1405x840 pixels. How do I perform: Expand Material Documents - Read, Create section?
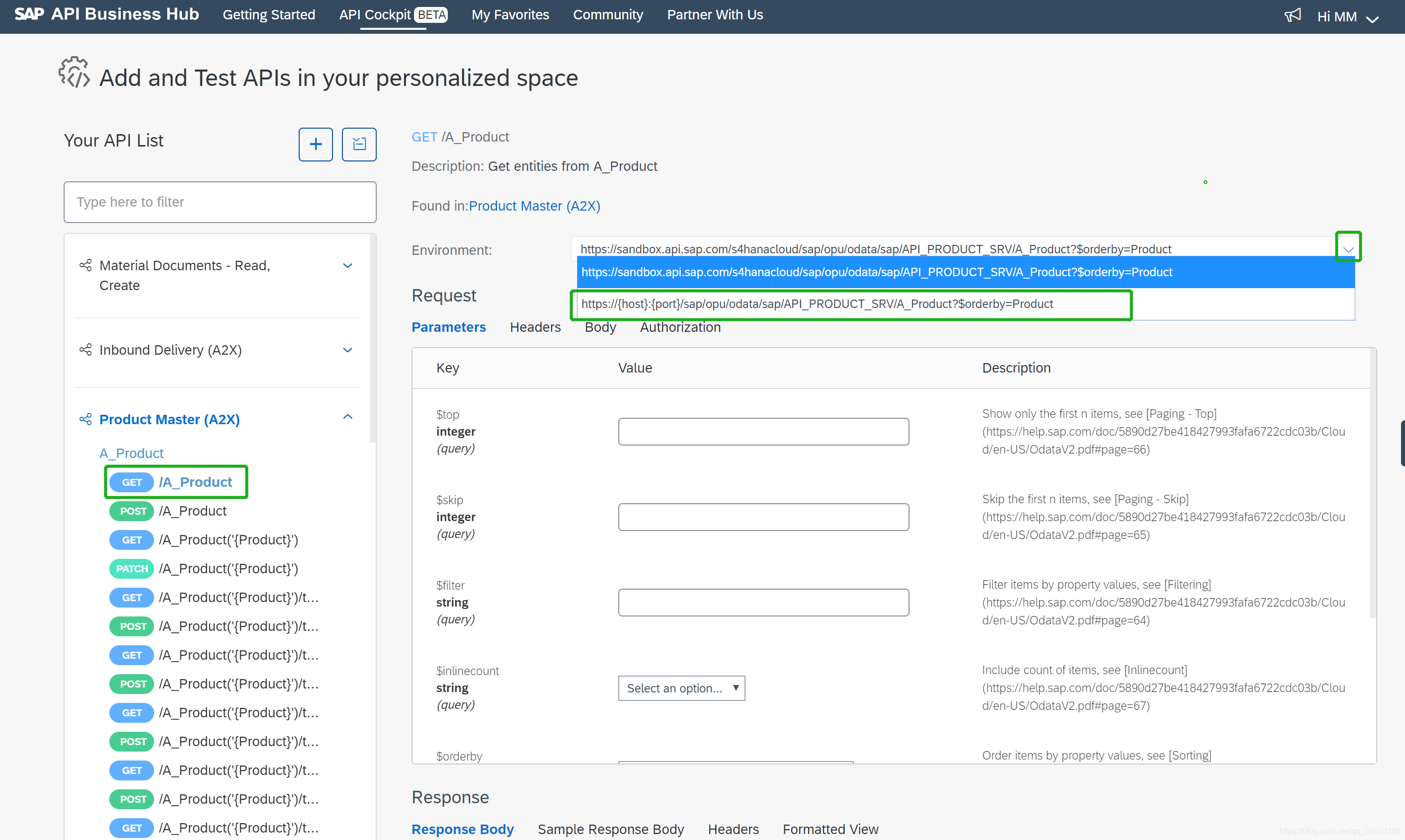(x=348, y=265)
